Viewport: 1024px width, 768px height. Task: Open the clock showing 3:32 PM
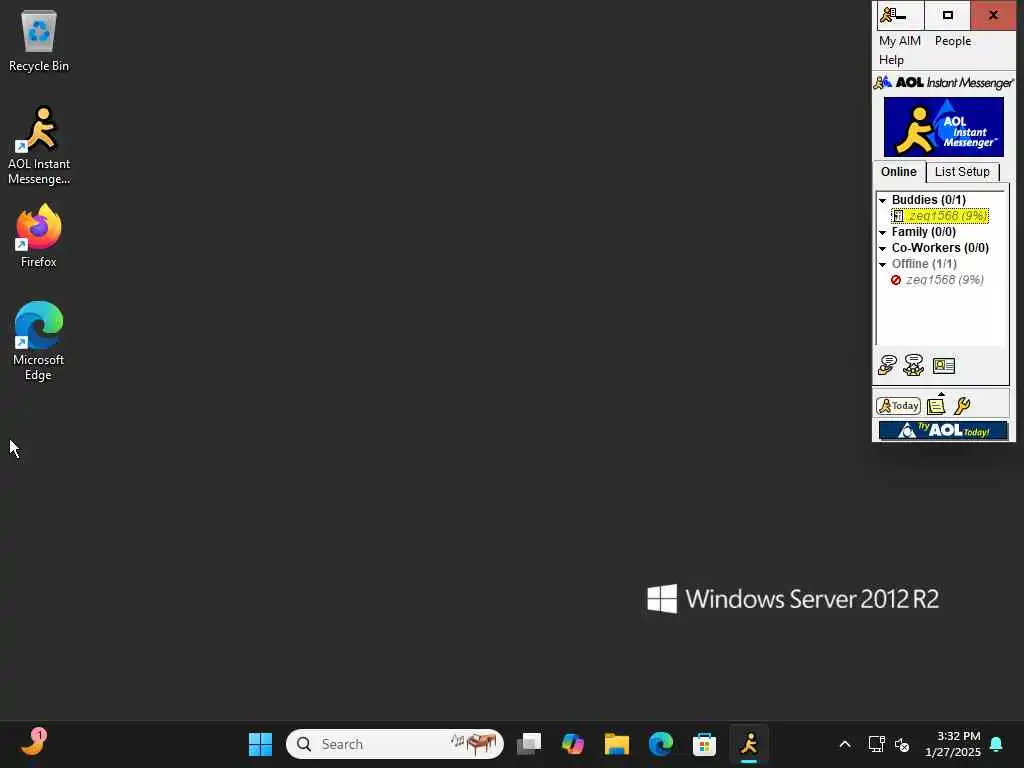[x=953, y=744]
